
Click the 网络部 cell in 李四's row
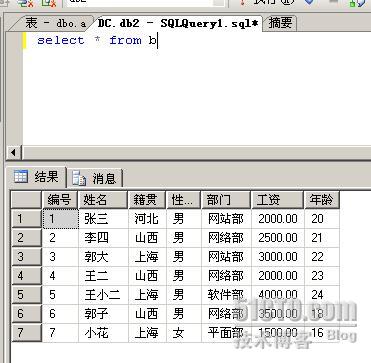[226, 238]
